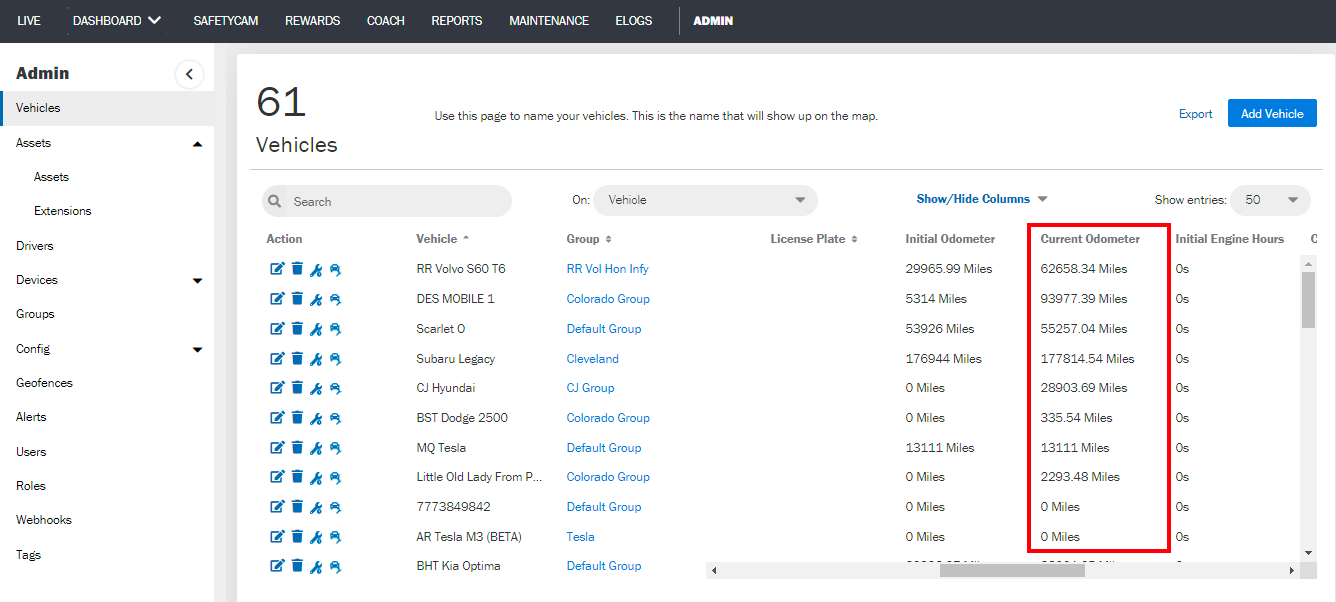Edit the RR Volvo S60 T6 vehicle
This screenshot has width=1336, height=602.
click(277, 269)
